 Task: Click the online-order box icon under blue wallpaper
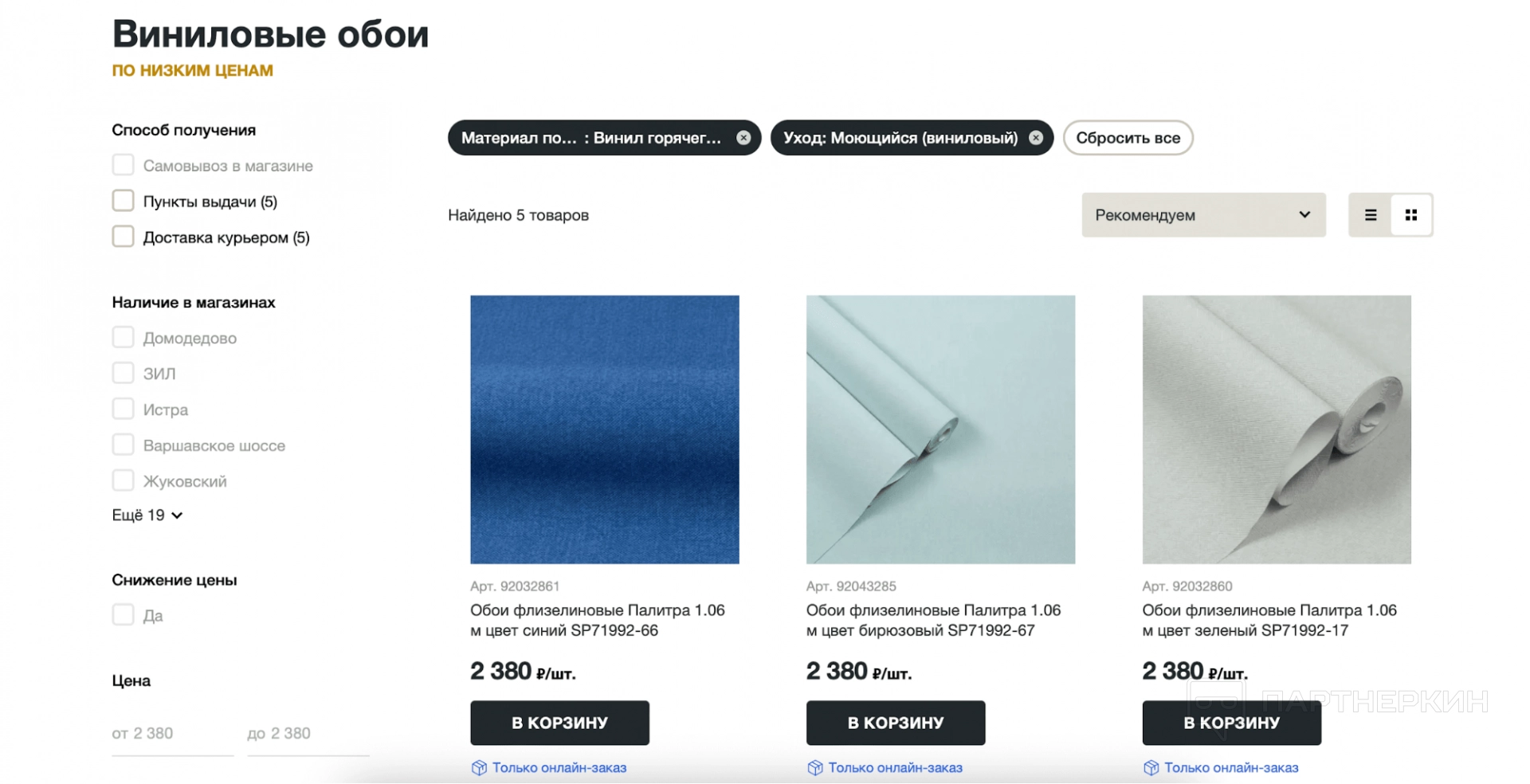pyautogui.click(x=479, y=767)
